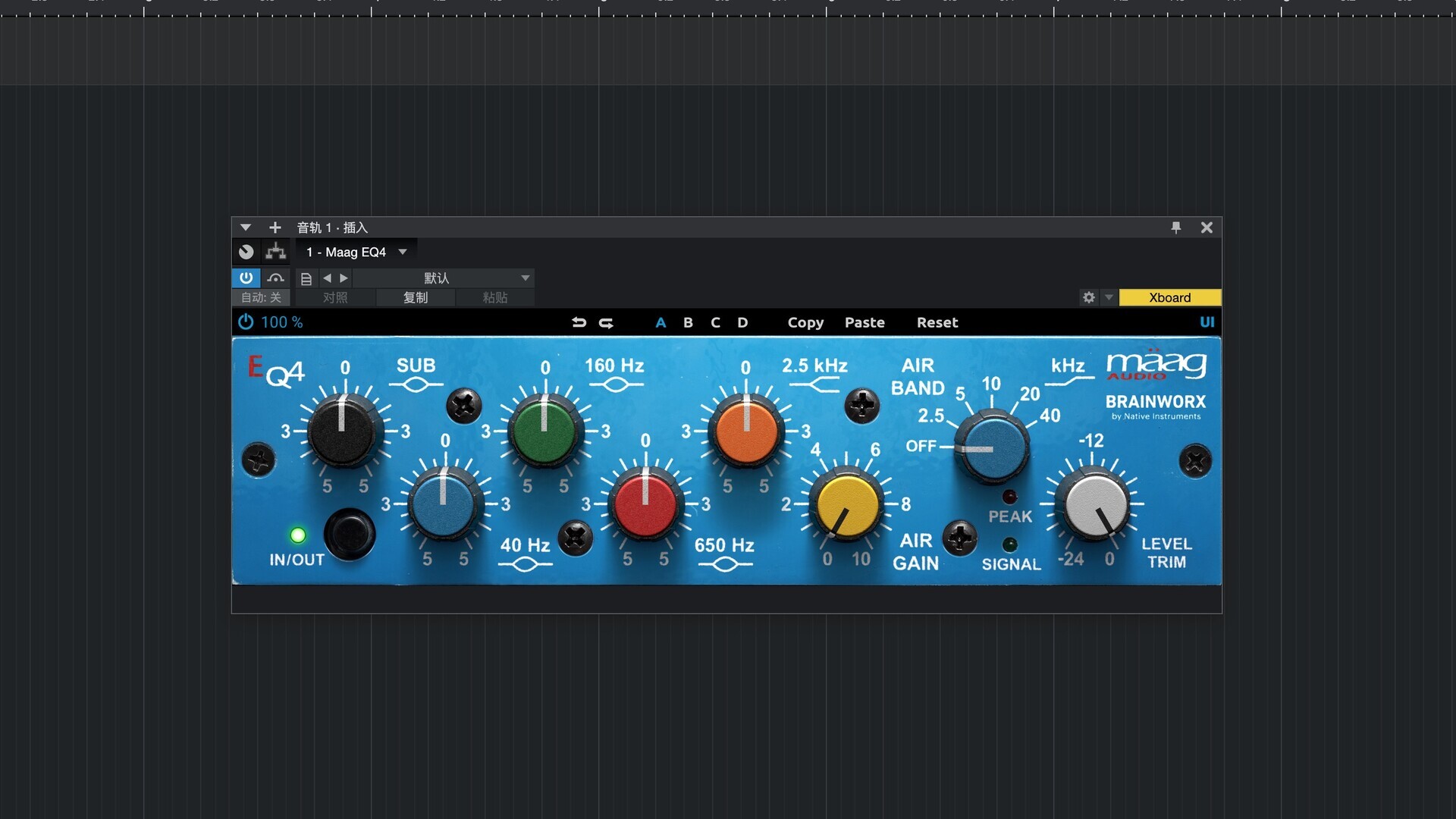Expand the window menu triangle at top-left
The height and width of the screenshot is (819, 1456).
click(245, 227)
